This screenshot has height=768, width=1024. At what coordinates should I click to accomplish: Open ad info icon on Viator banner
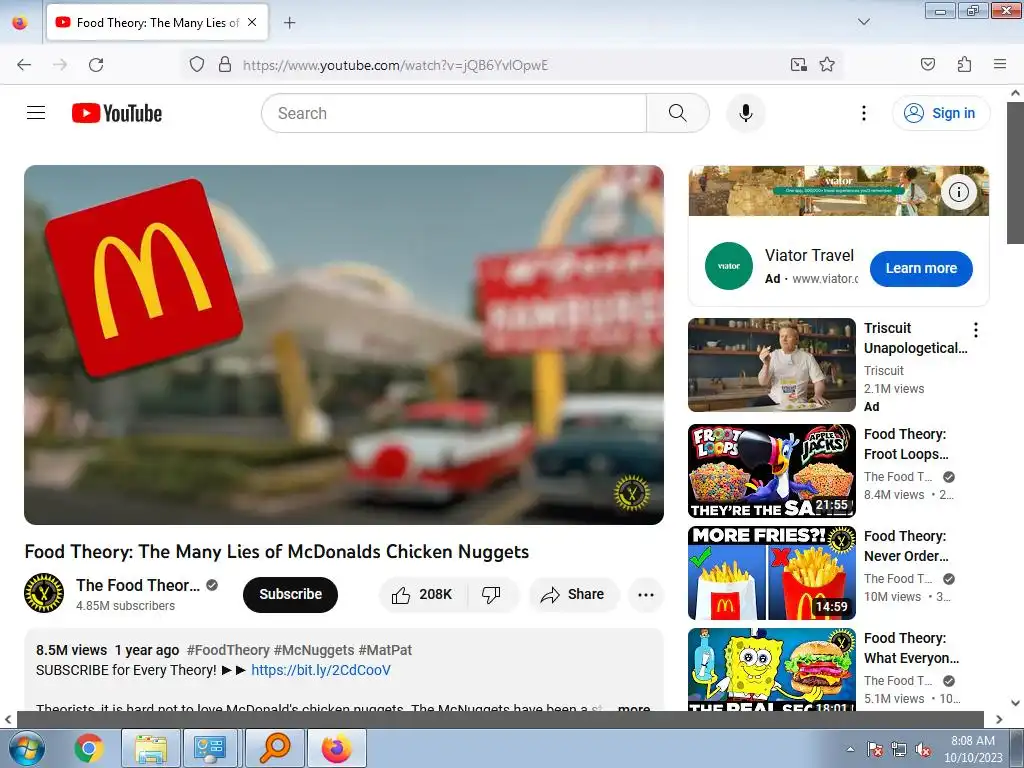958,192
